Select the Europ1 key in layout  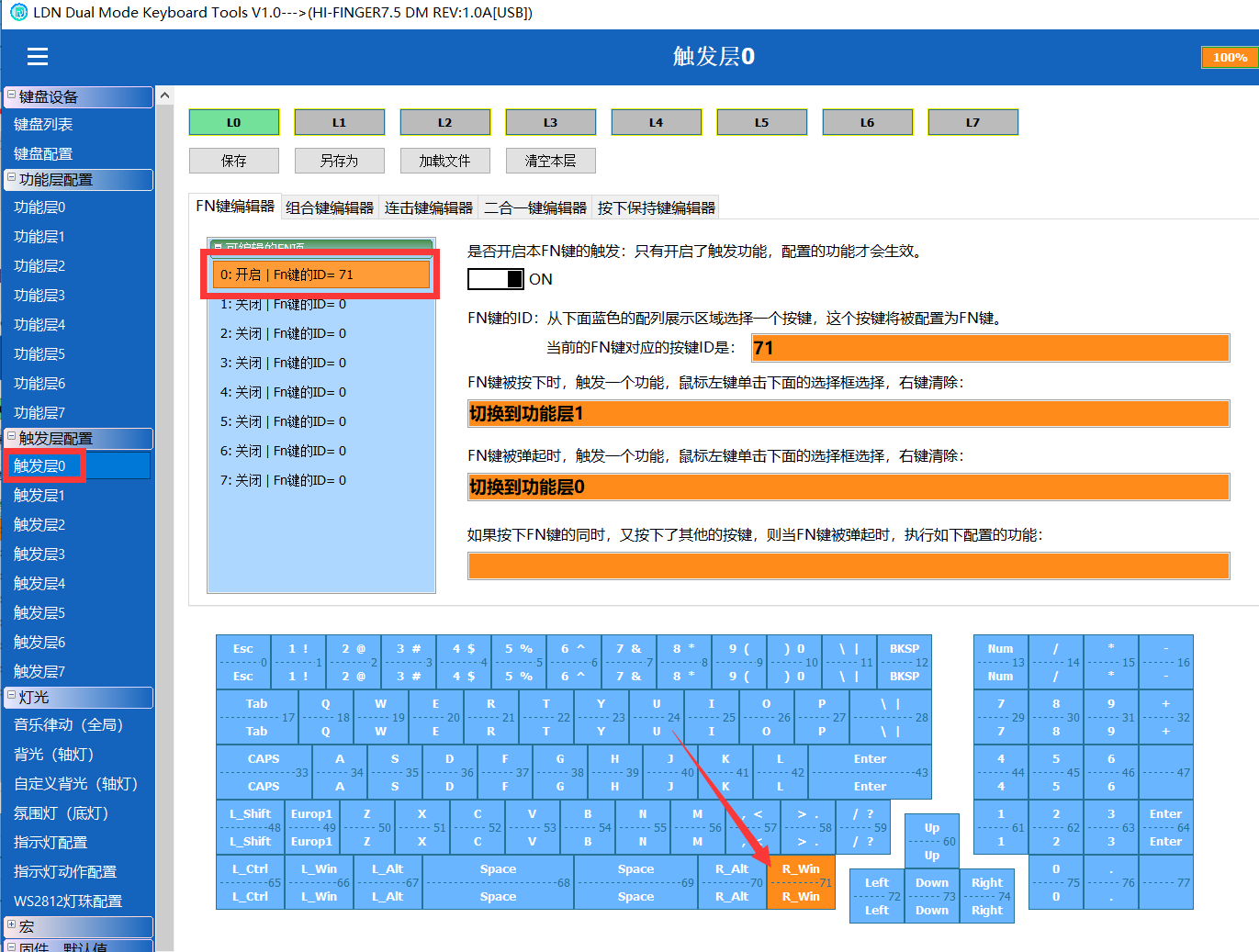point(312,827)
